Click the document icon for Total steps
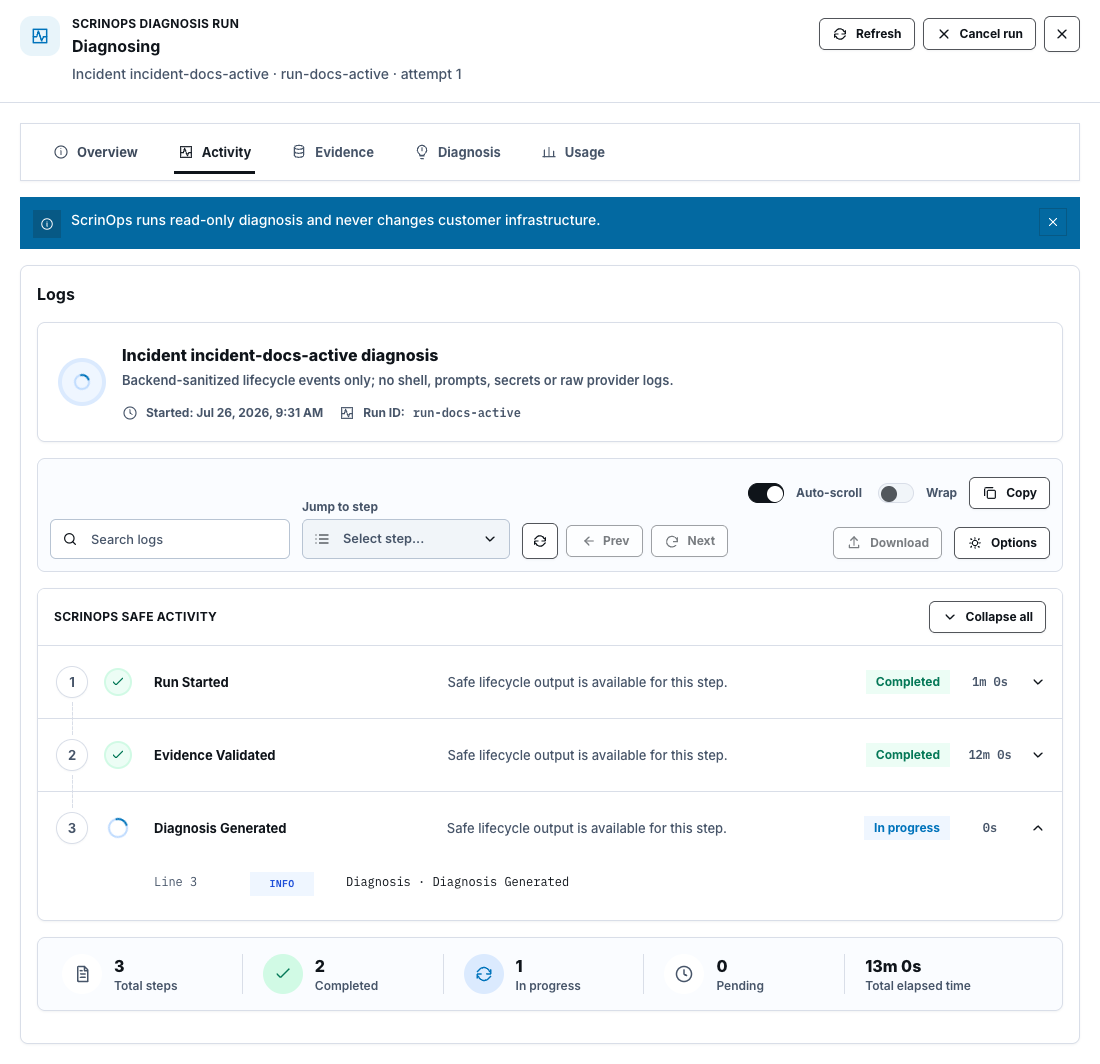1100x1064 pixels. click(x=82, y=974)
